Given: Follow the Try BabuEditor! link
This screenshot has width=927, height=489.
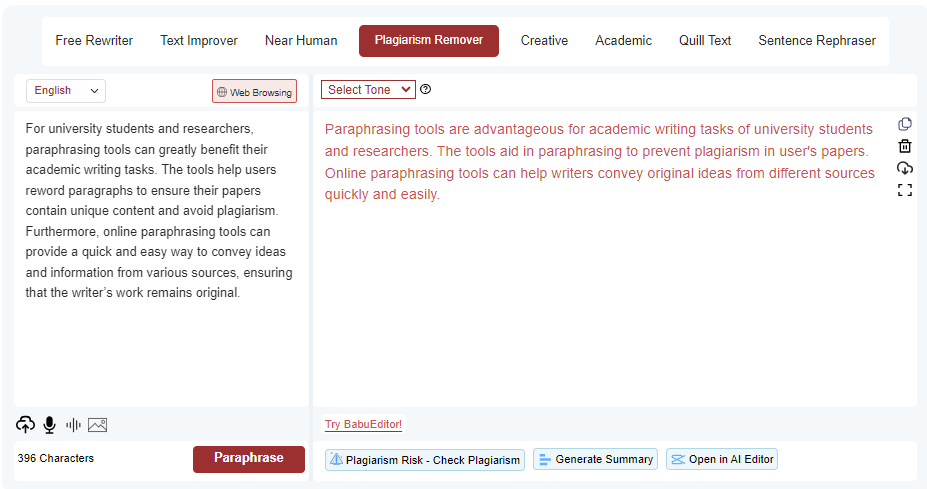Looking at the screenshot, I should 363,424.
